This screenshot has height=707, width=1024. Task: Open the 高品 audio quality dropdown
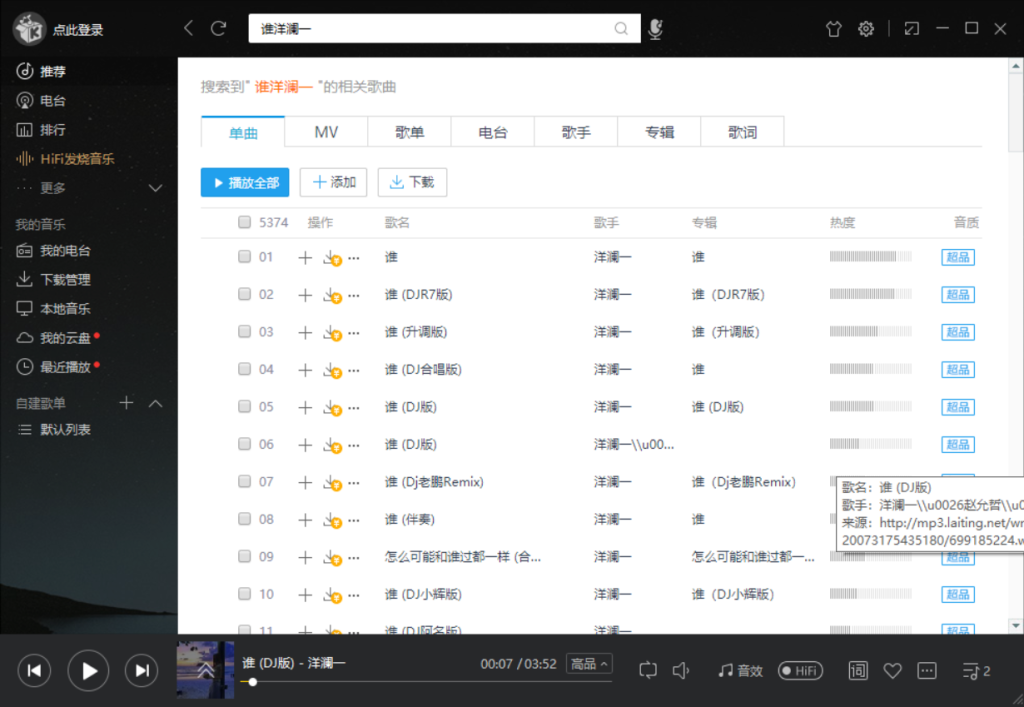[x=588, y=663]
